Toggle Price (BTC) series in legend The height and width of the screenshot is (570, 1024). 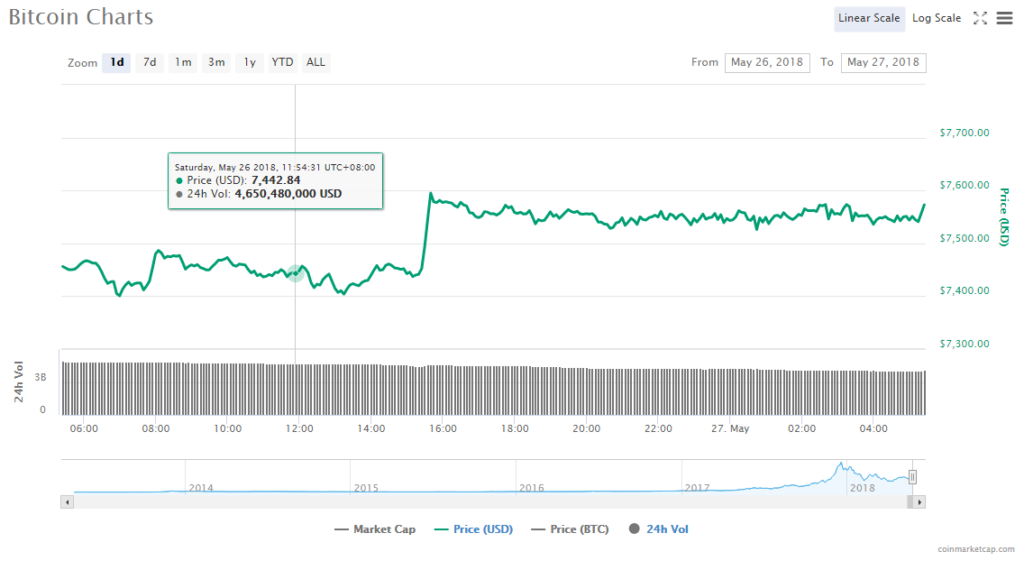(x=569, y=529)
